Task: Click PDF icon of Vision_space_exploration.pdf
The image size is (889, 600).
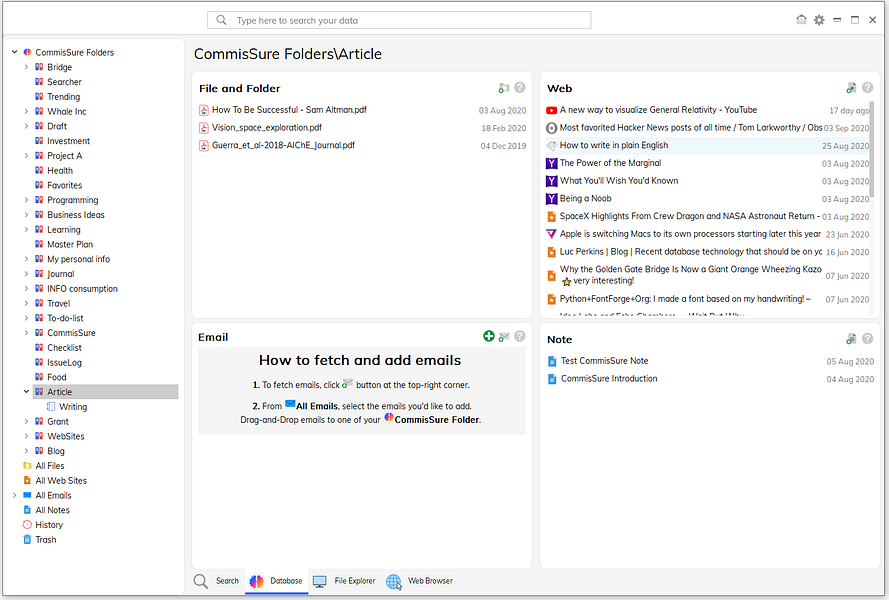Action: coord(204,128)
